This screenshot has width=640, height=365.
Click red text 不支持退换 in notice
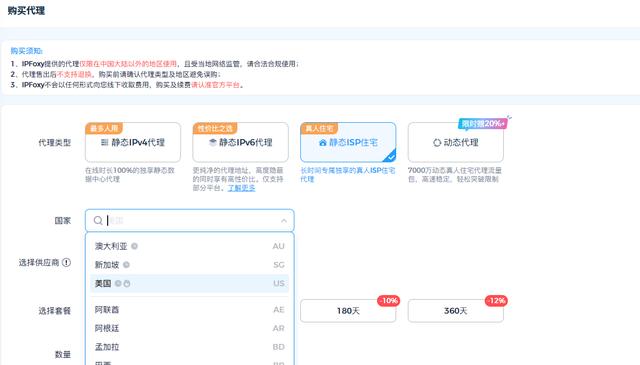coord(74,74)
